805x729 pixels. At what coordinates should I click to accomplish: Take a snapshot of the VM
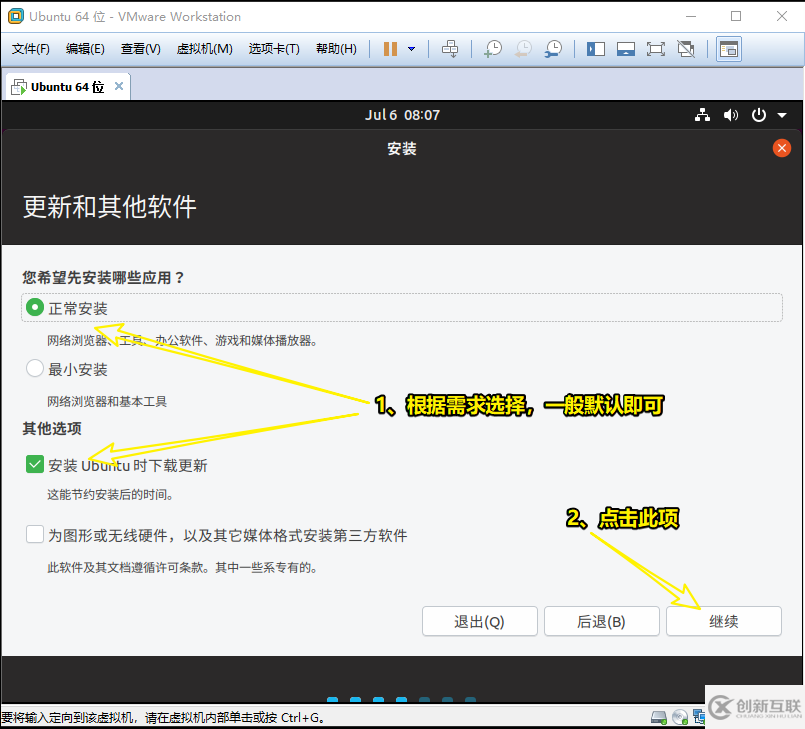click(x=493, y=49)
